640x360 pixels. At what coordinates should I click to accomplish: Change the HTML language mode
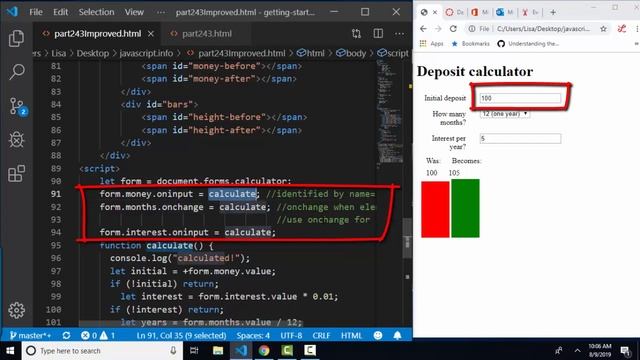[x=351, y=336]
